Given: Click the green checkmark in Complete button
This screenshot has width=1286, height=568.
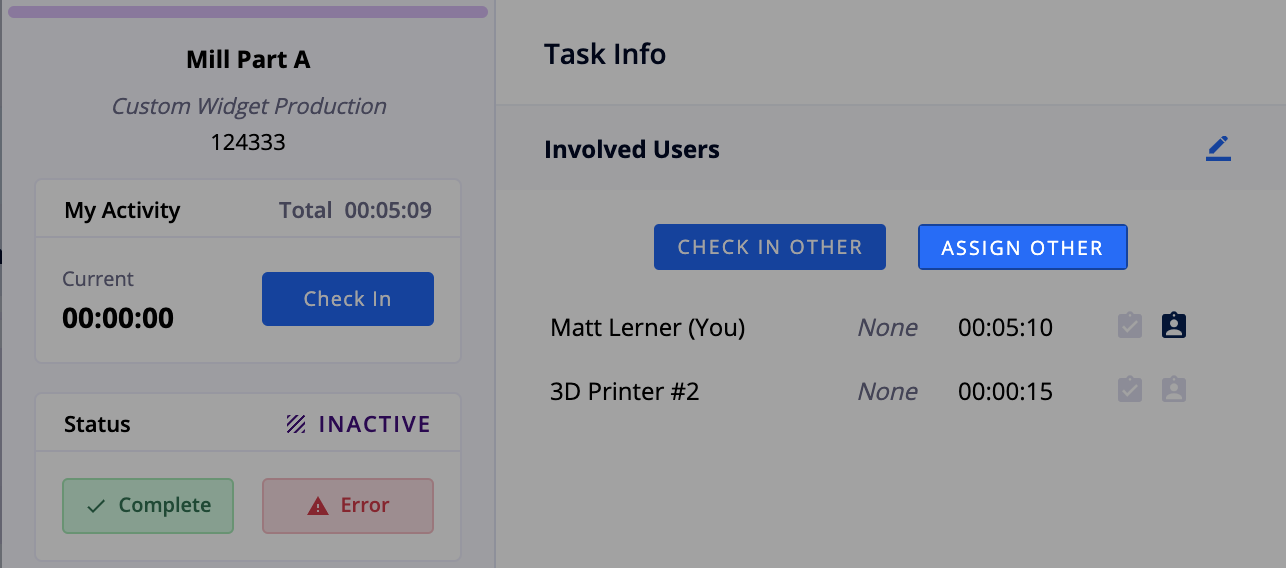Looking at the screenshot, I should (x=96, y=506).
